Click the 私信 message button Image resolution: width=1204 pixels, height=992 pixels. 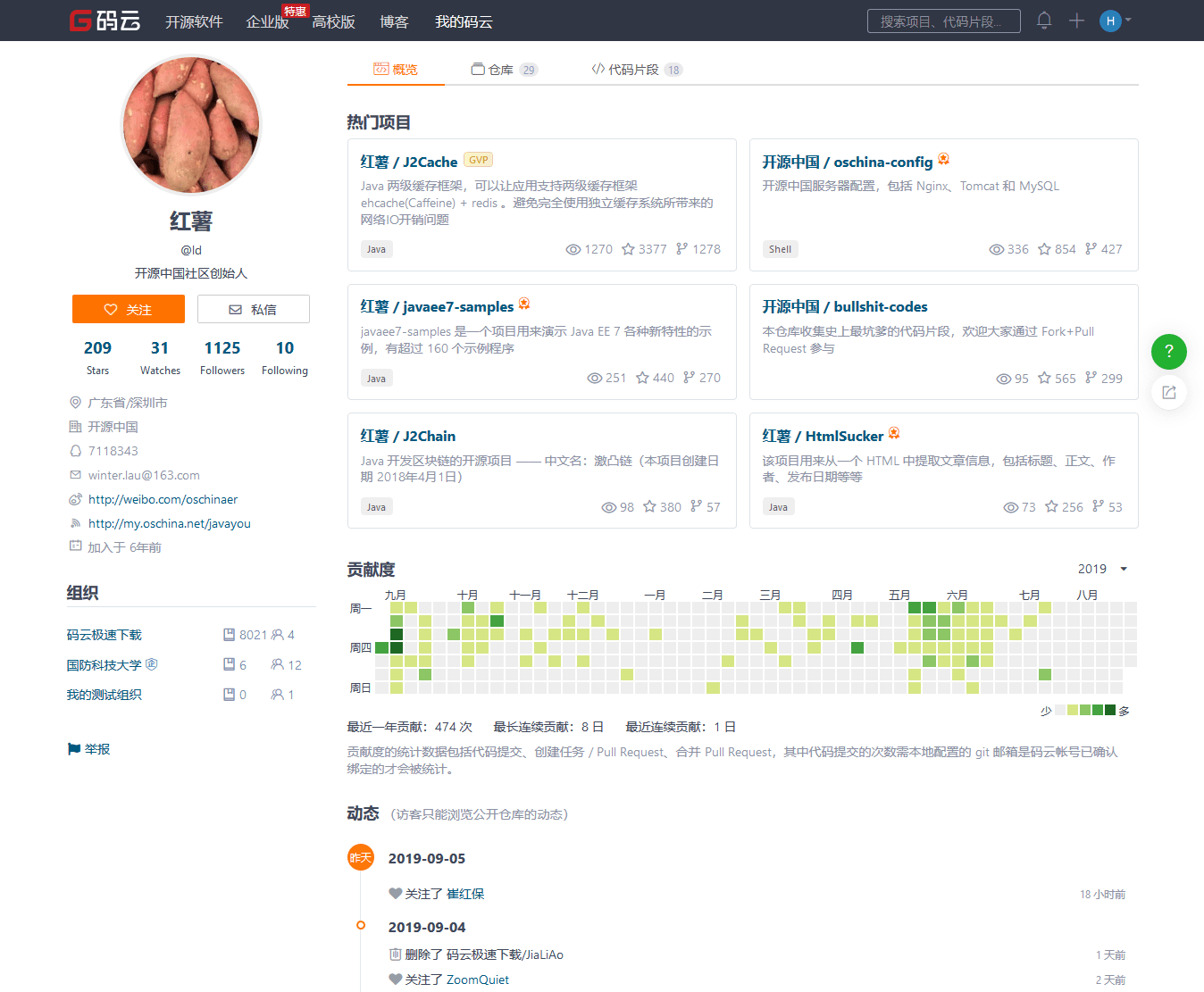coord(254,309)
